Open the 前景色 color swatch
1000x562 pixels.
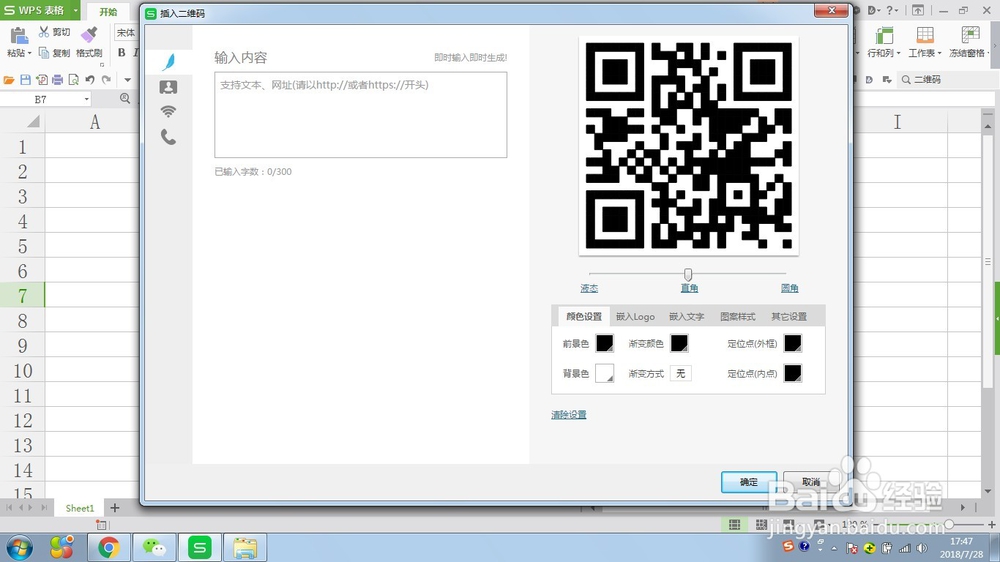(x=605, y=343)
